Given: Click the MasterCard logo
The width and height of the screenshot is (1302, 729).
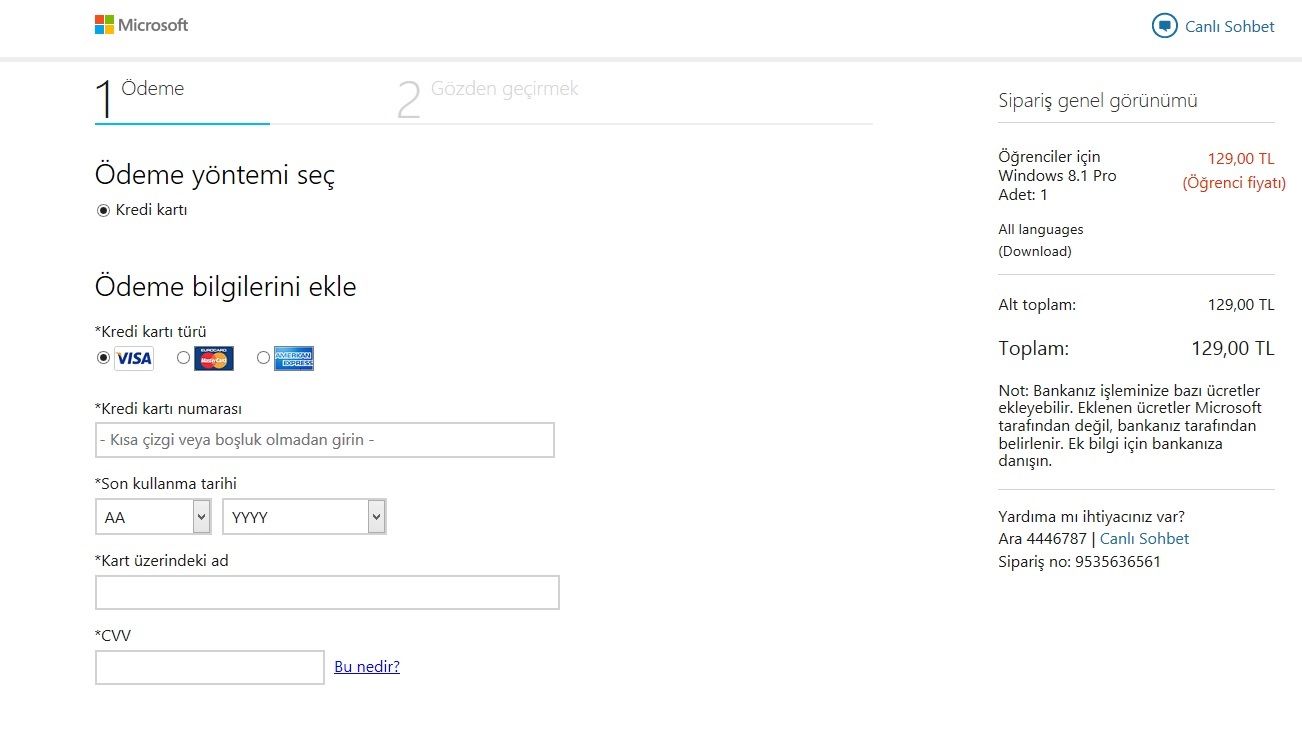Looking at the screenshot, I should (x=214, y=358).
